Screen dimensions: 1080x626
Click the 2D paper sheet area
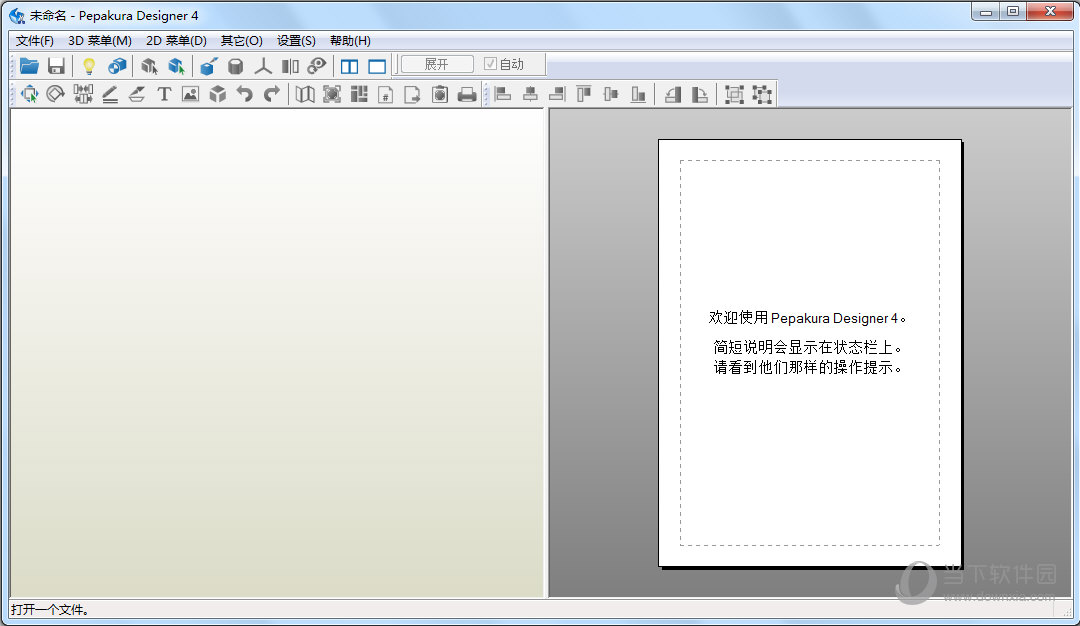(x=810, y=353)
